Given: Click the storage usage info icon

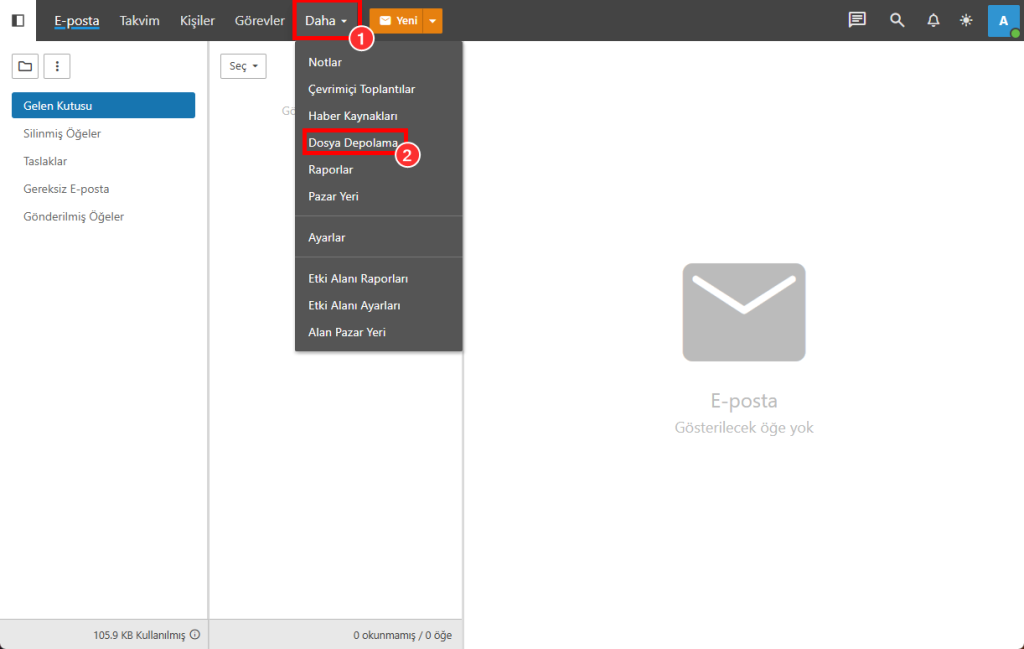Looking at the screenshot, I should (195, 634).
